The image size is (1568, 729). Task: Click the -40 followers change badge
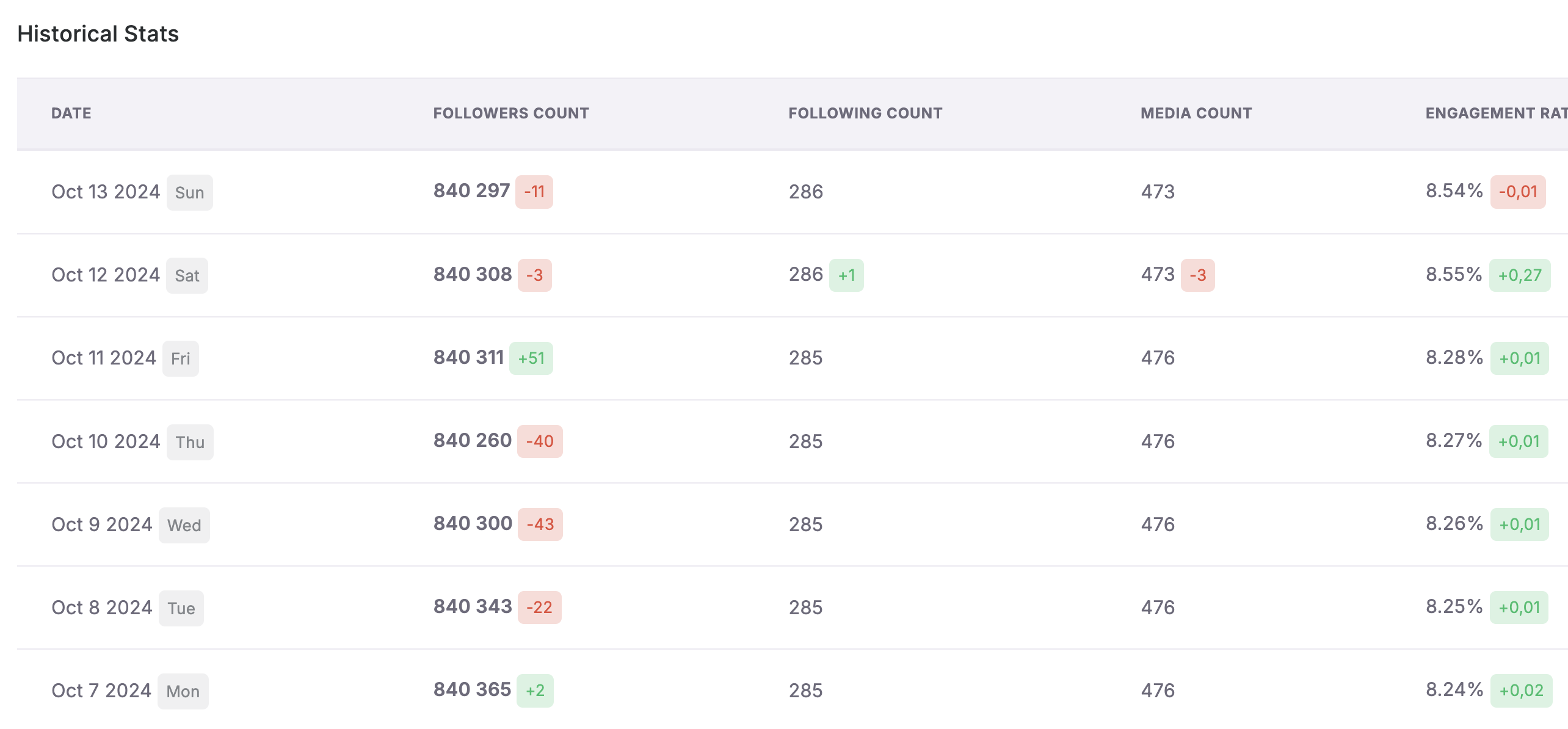(x=539, y=441)
